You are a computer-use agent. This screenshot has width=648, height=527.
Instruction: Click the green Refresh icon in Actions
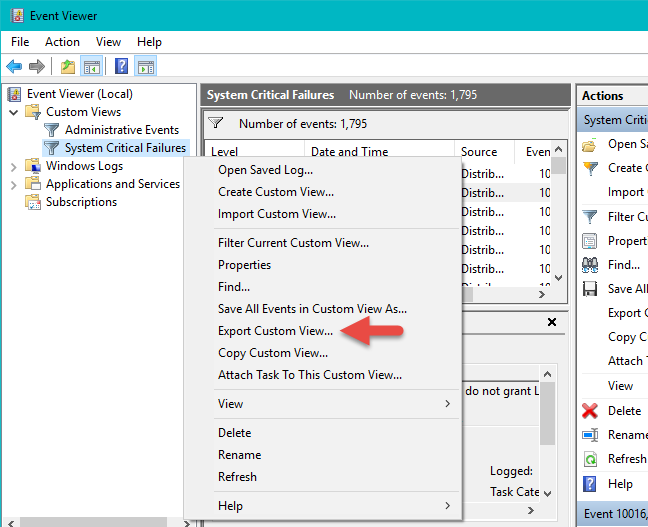[590, 459]
